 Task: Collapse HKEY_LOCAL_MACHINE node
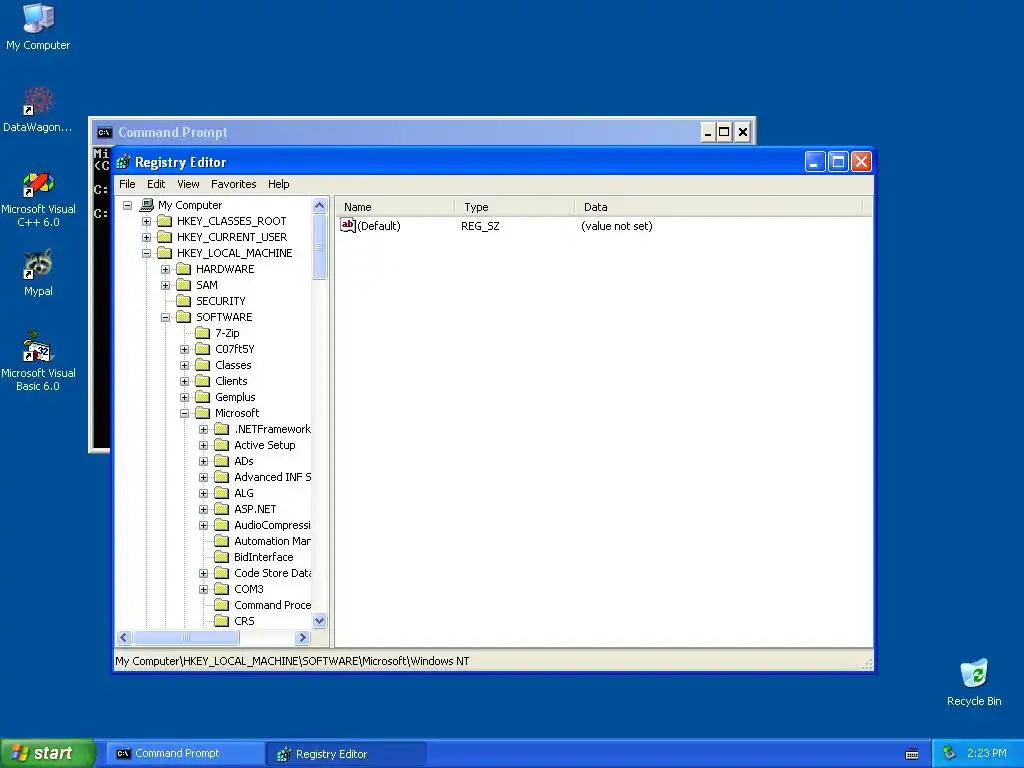click(x=146, y=253)
